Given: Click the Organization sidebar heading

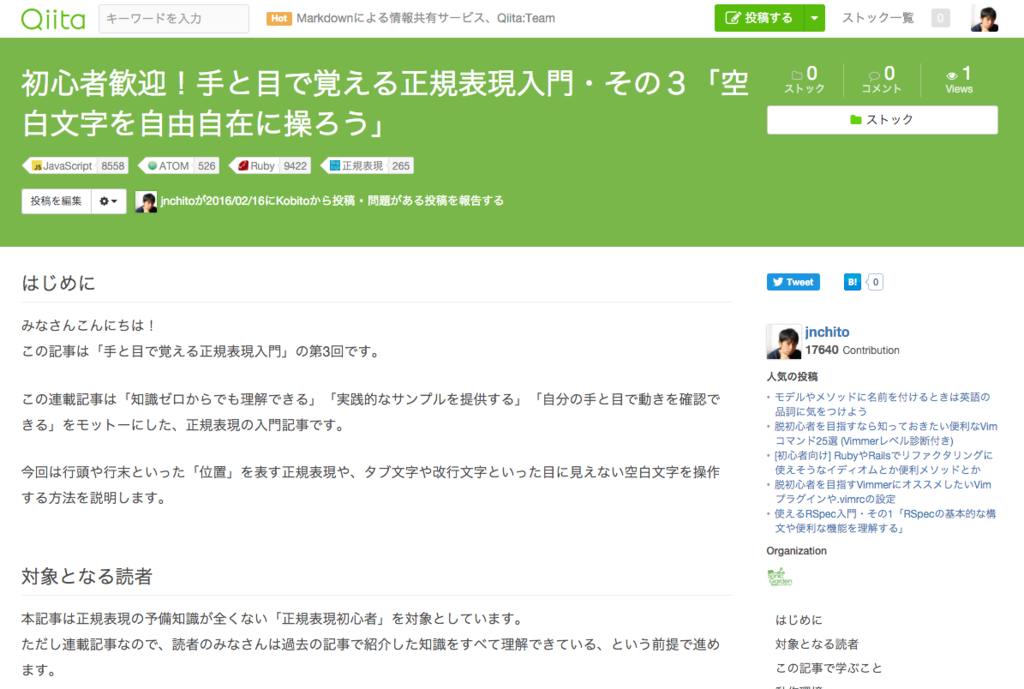Looking at the screenshot, I should (796, 551).
